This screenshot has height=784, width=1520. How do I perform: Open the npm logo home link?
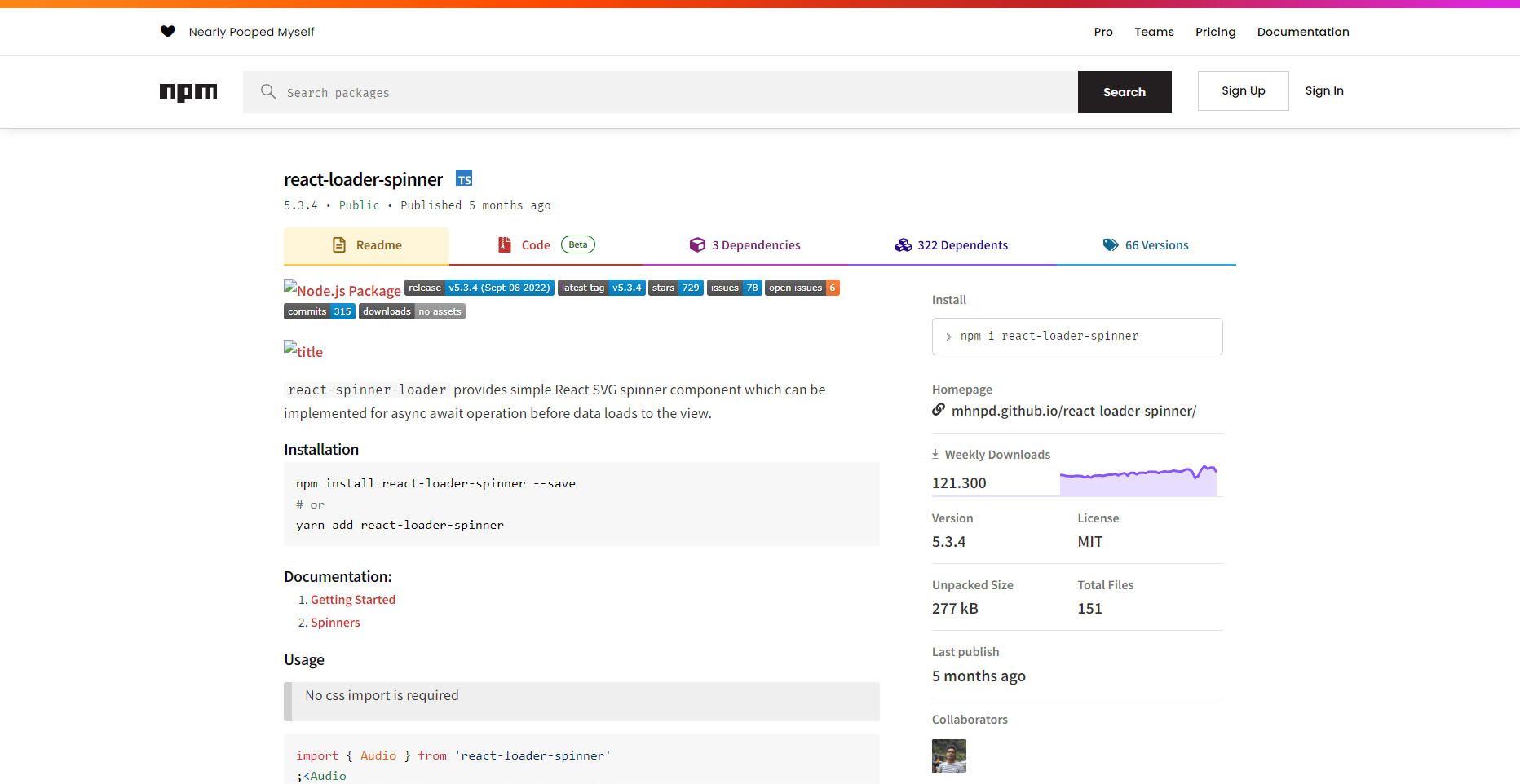(188, 92)
